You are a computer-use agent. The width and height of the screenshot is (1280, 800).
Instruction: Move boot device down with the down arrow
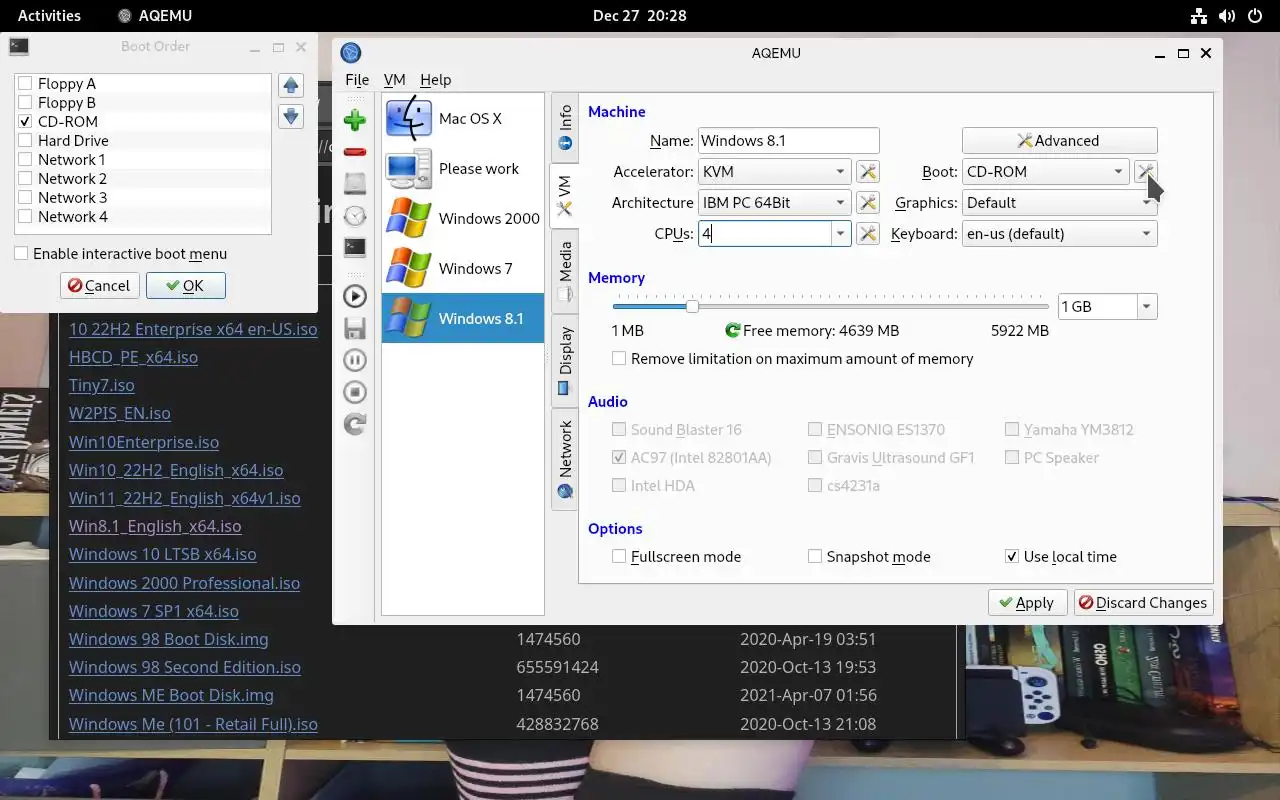coord(291,117)
